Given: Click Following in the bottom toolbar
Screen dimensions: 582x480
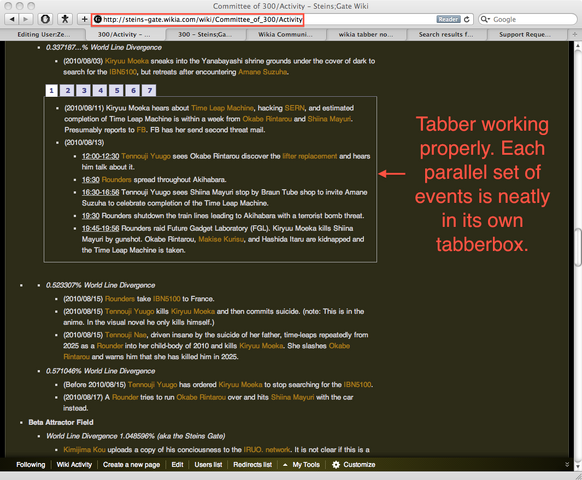Looking at the screenshot, I should pos(31,464).
